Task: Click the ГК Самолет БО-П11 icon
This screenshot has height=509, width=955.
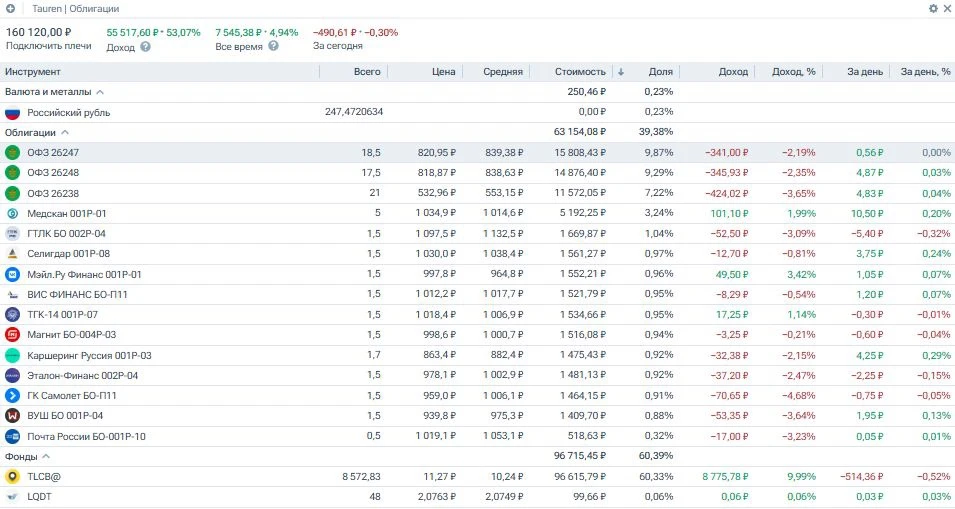Action: [12, 396]
